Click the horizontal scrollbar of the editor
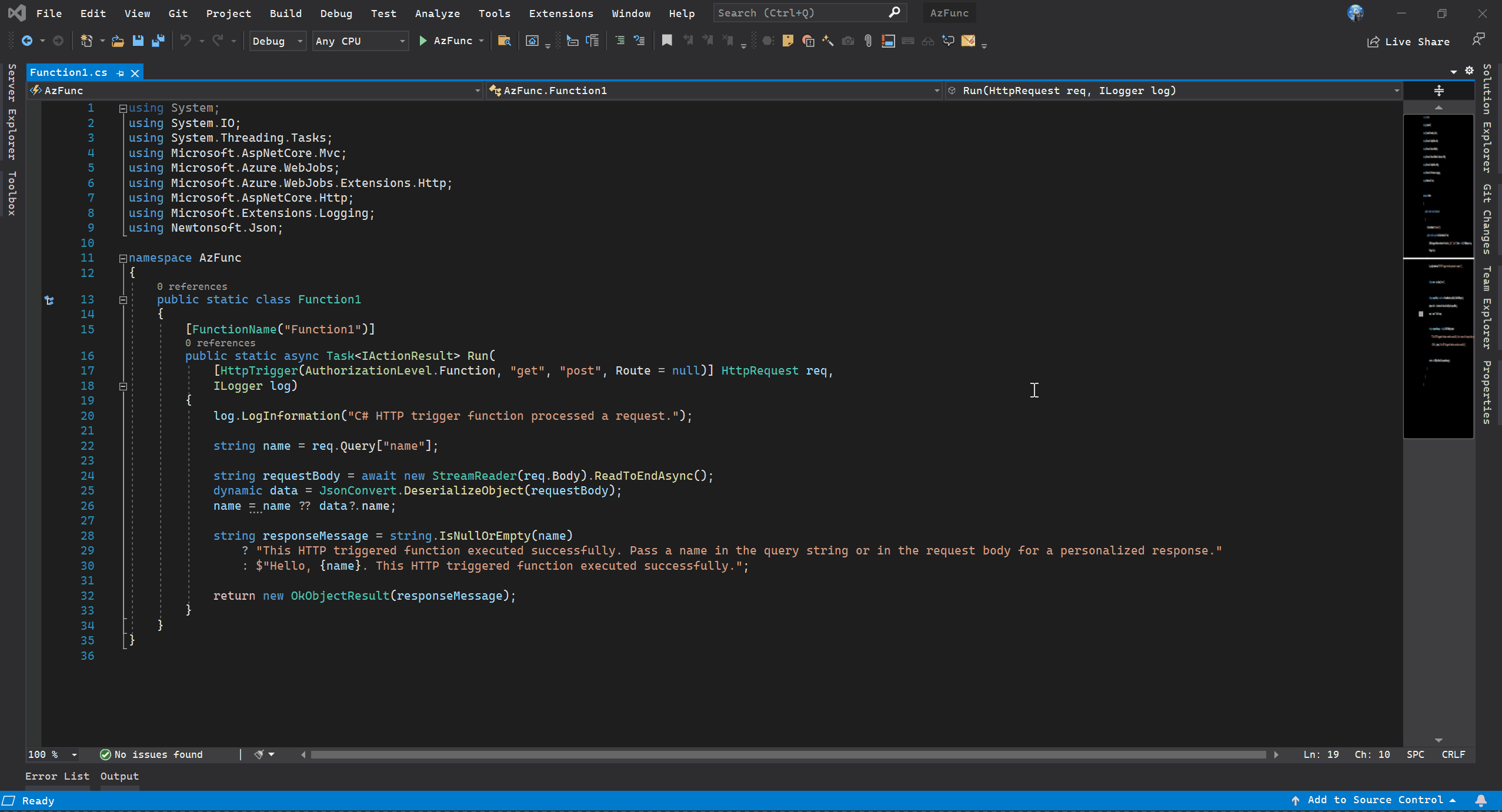 [788, 754]
